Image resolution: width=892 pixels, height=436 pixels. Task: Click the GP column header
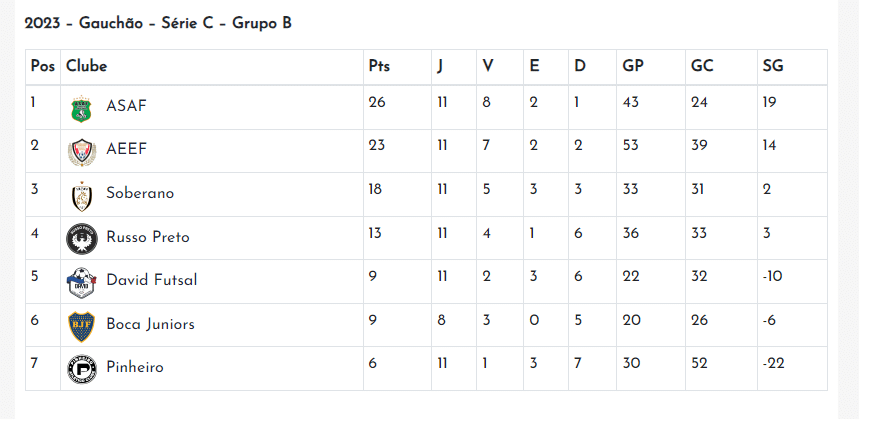pyautogui.click(x=633, y=66)
